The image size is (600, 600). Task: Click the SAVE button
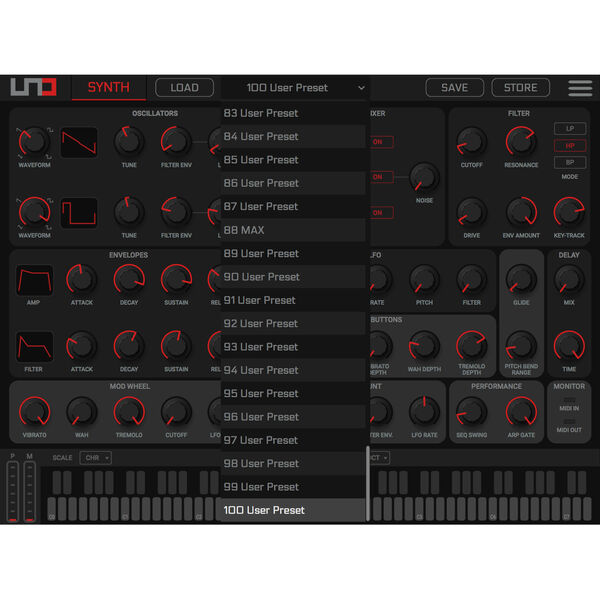pos(455,88)
